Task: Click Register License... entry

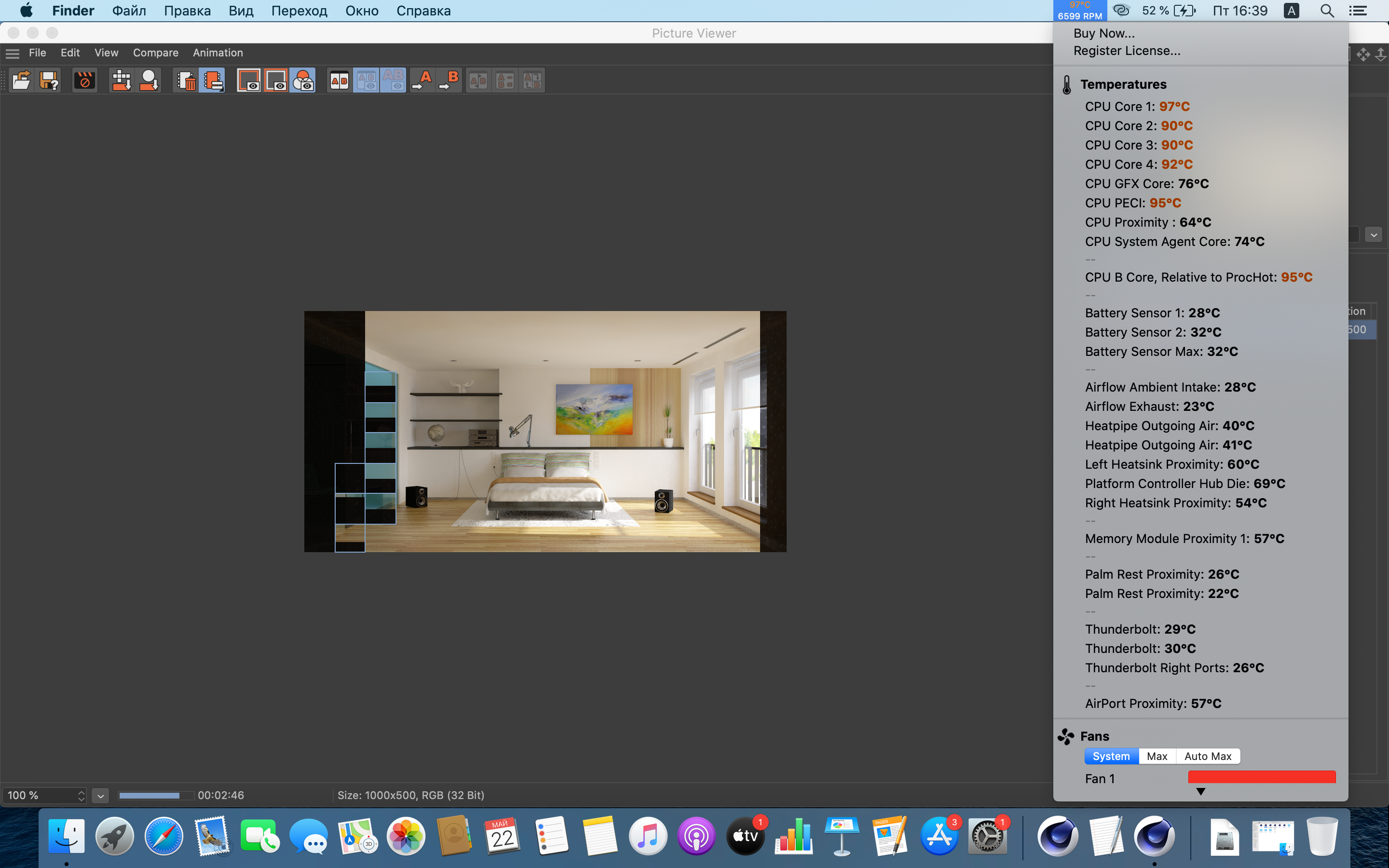Action: tap(1127, 51)
